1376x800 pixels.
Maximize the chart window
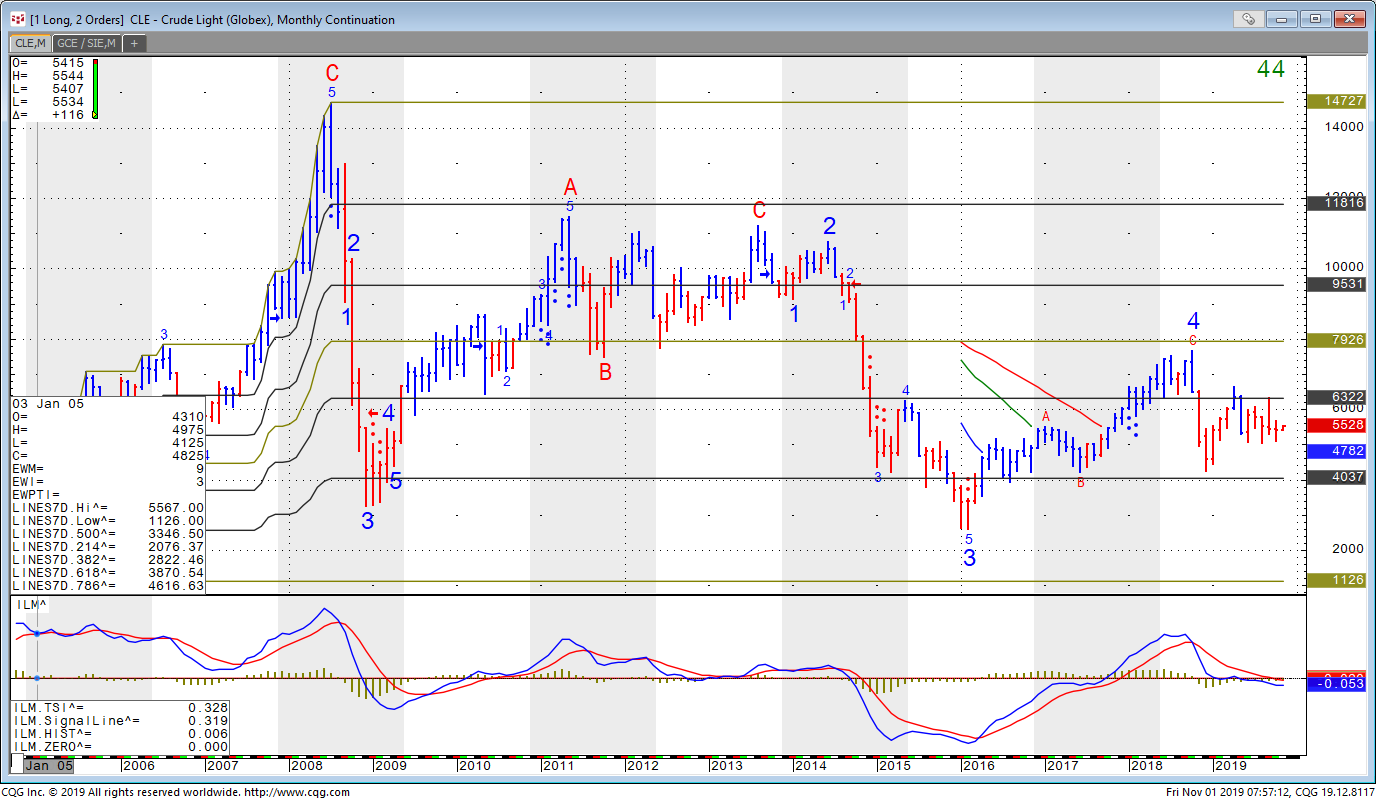1314,18
